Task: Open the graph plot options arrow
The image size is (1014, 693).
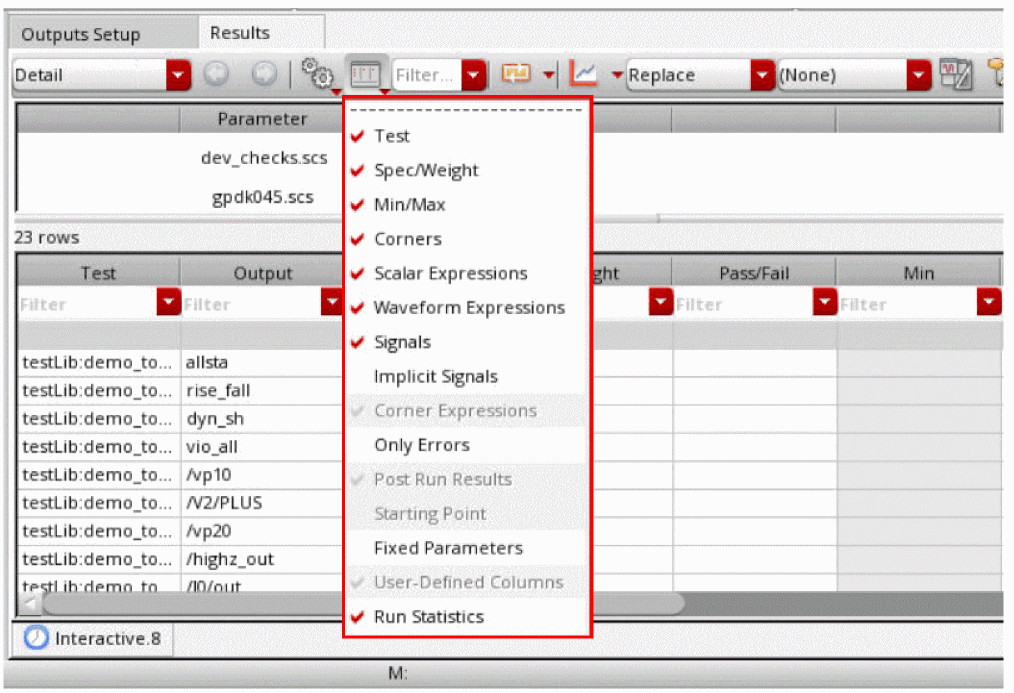Action: pos(617,75)
